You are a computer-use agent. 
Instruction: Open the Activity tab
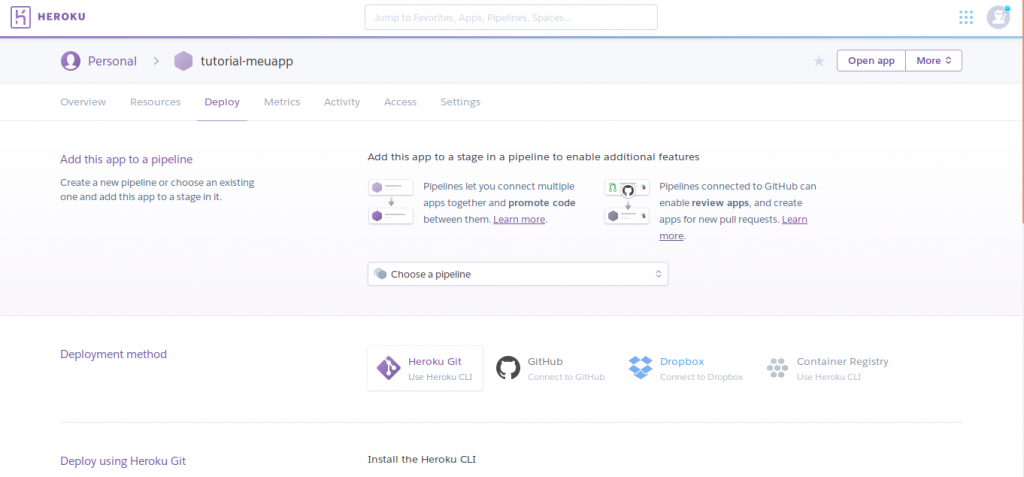[342, 102]
